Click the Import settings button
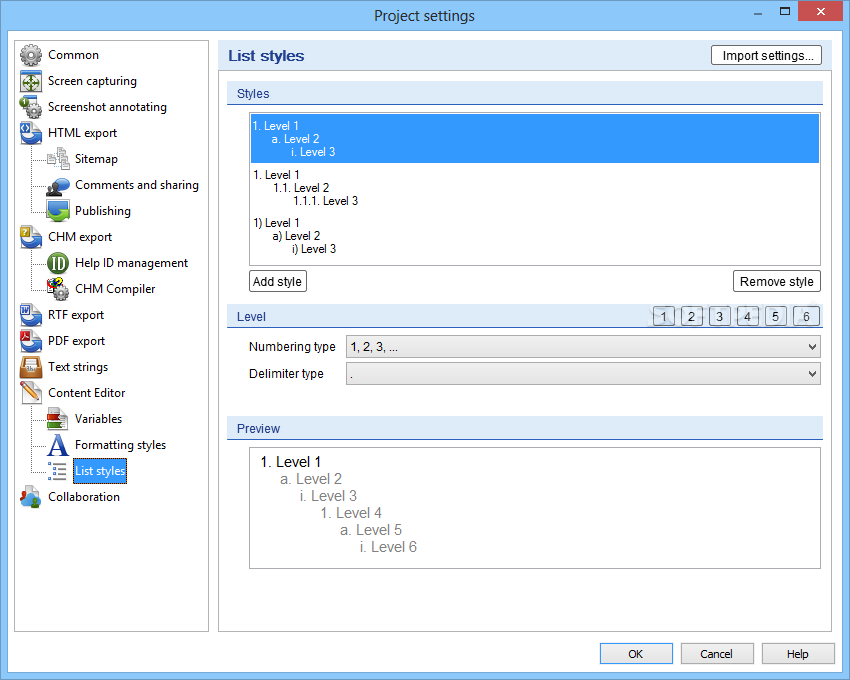The image size is (850, 680). click(766, 55)
